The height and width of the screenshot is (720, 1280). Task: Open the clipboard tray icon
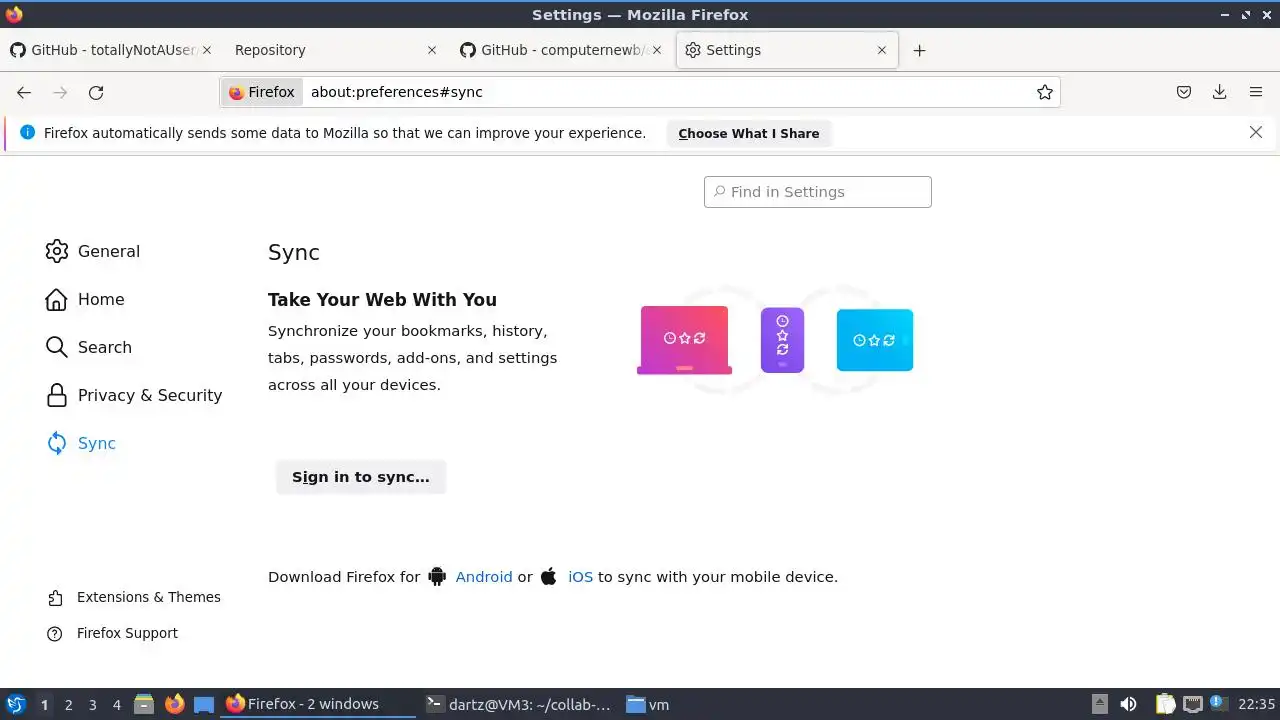1165,704
